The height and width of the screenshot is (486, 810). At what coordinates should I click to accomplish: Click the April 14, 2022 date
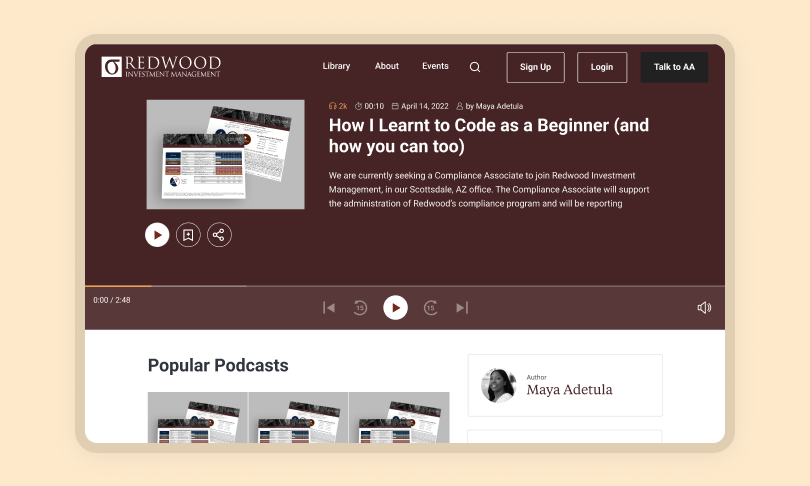coord(420,106)
